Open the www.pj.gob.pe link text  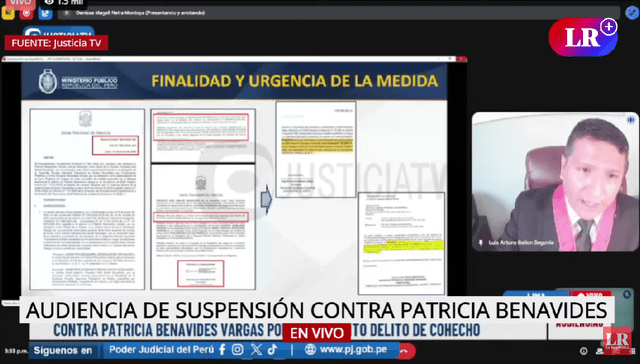click(353, 350)
